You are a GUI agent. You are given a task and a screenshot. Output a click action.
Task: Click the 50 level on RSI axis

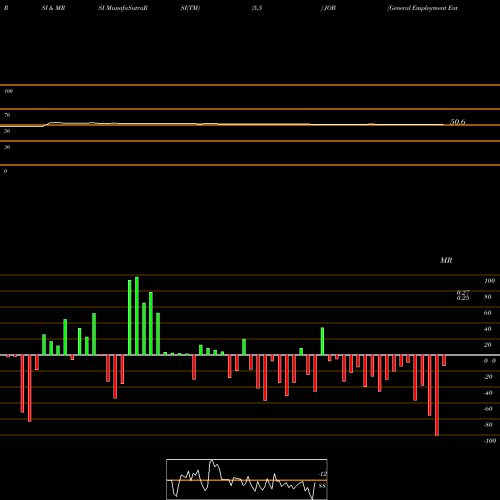click(x=7, y=131)
